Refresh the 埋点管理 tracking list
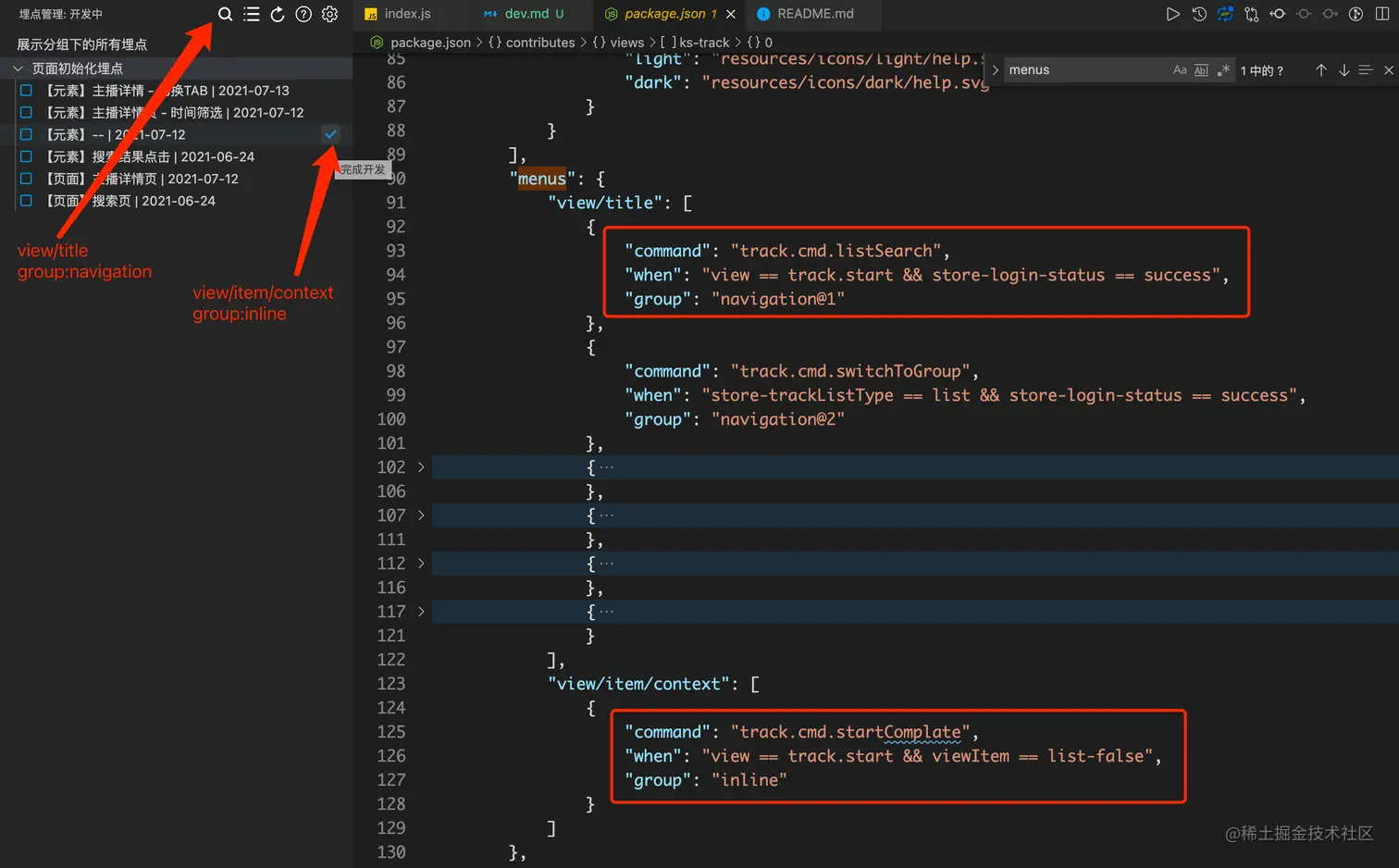Viewport: 1399px width, 868px height. coord(277,14)
